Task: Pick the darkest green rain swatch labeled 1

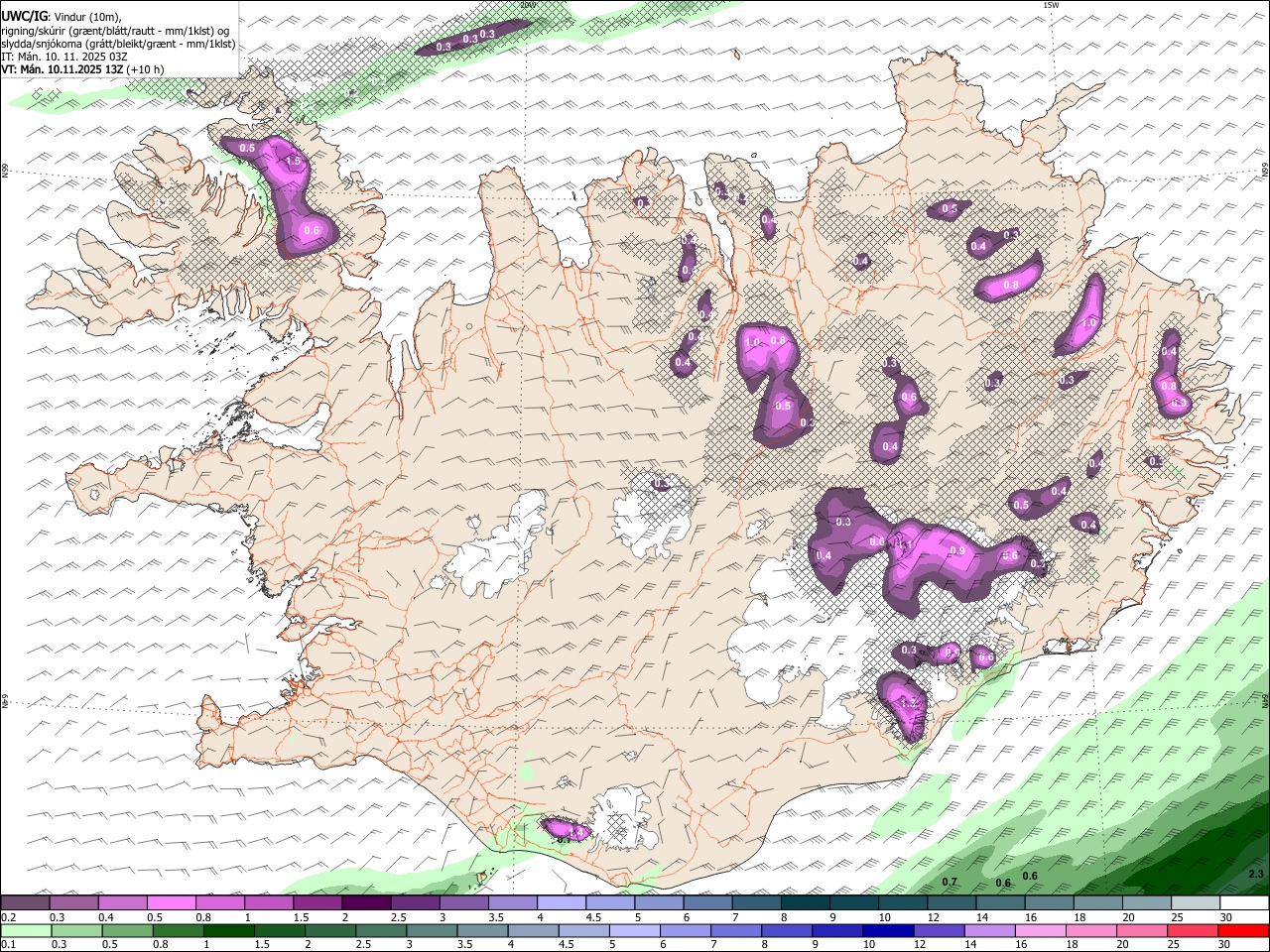Action: tap(228, 930)
